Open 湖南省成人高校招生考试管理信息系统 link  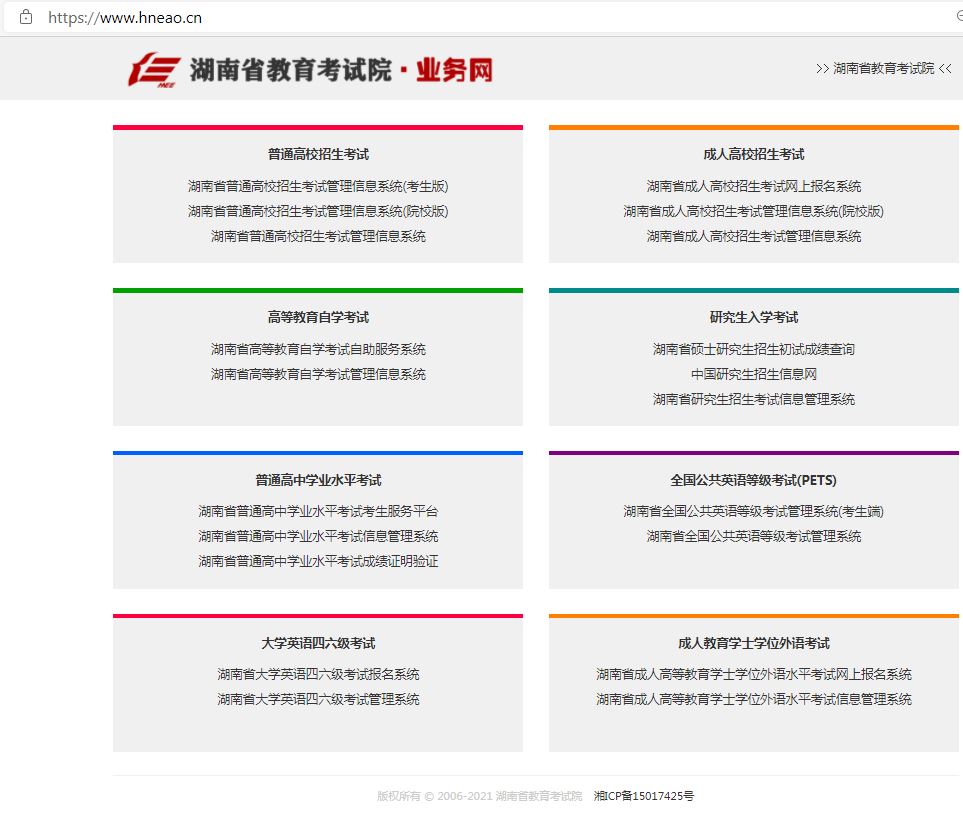tap(754, 236)
